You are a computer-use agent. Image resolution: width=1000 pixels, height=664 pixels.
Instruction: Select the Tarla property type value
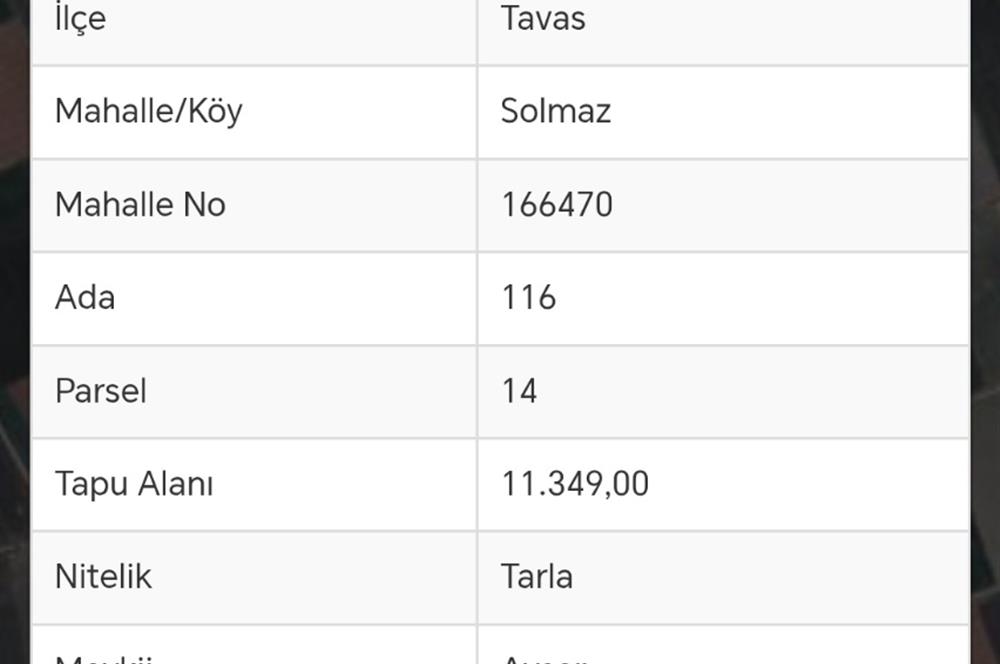pyautogui.click(x=536, y=577)
